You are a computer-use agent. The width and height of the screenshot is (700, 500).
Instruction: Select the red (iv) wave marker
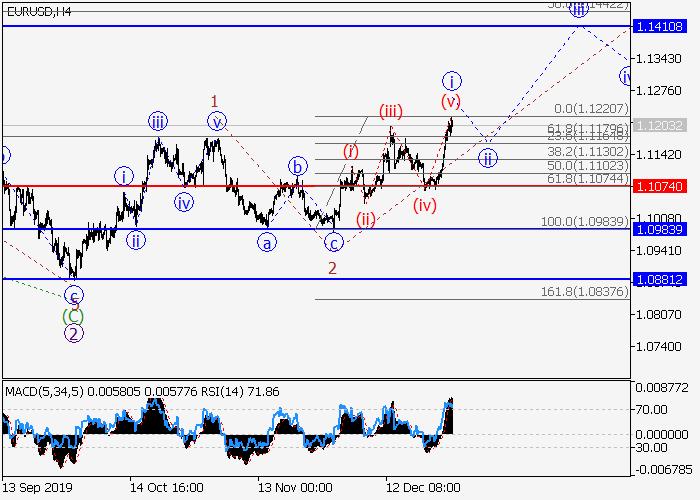426,206
